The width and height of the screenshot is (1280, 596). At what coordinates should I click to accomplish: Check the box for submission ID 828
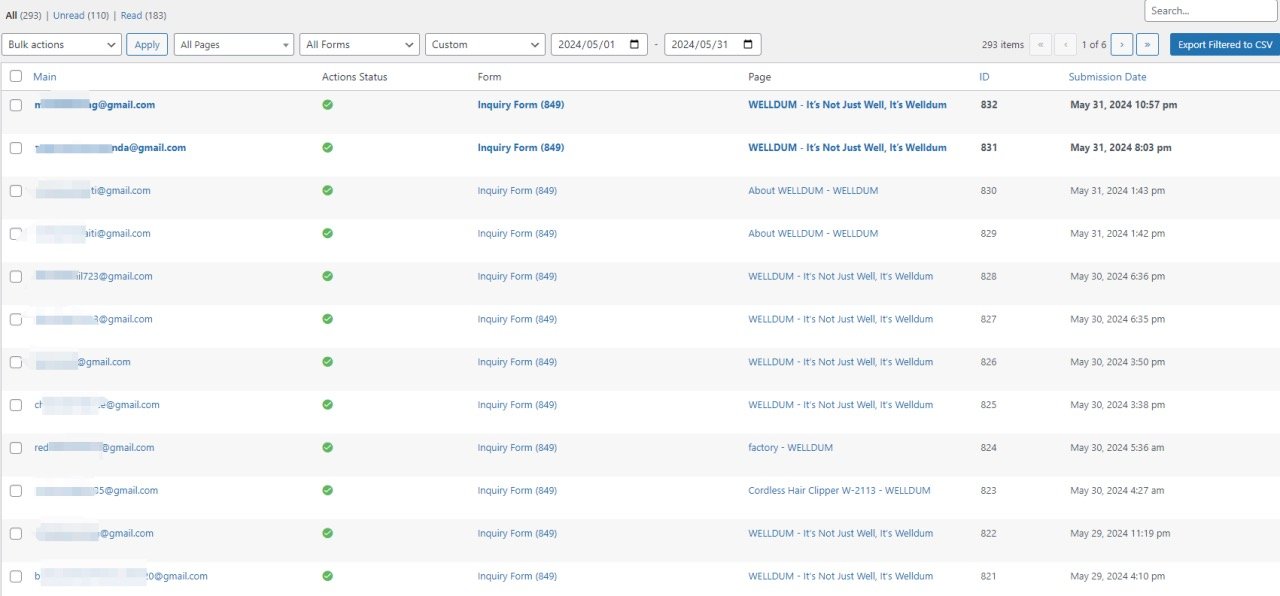pos(16,276)
